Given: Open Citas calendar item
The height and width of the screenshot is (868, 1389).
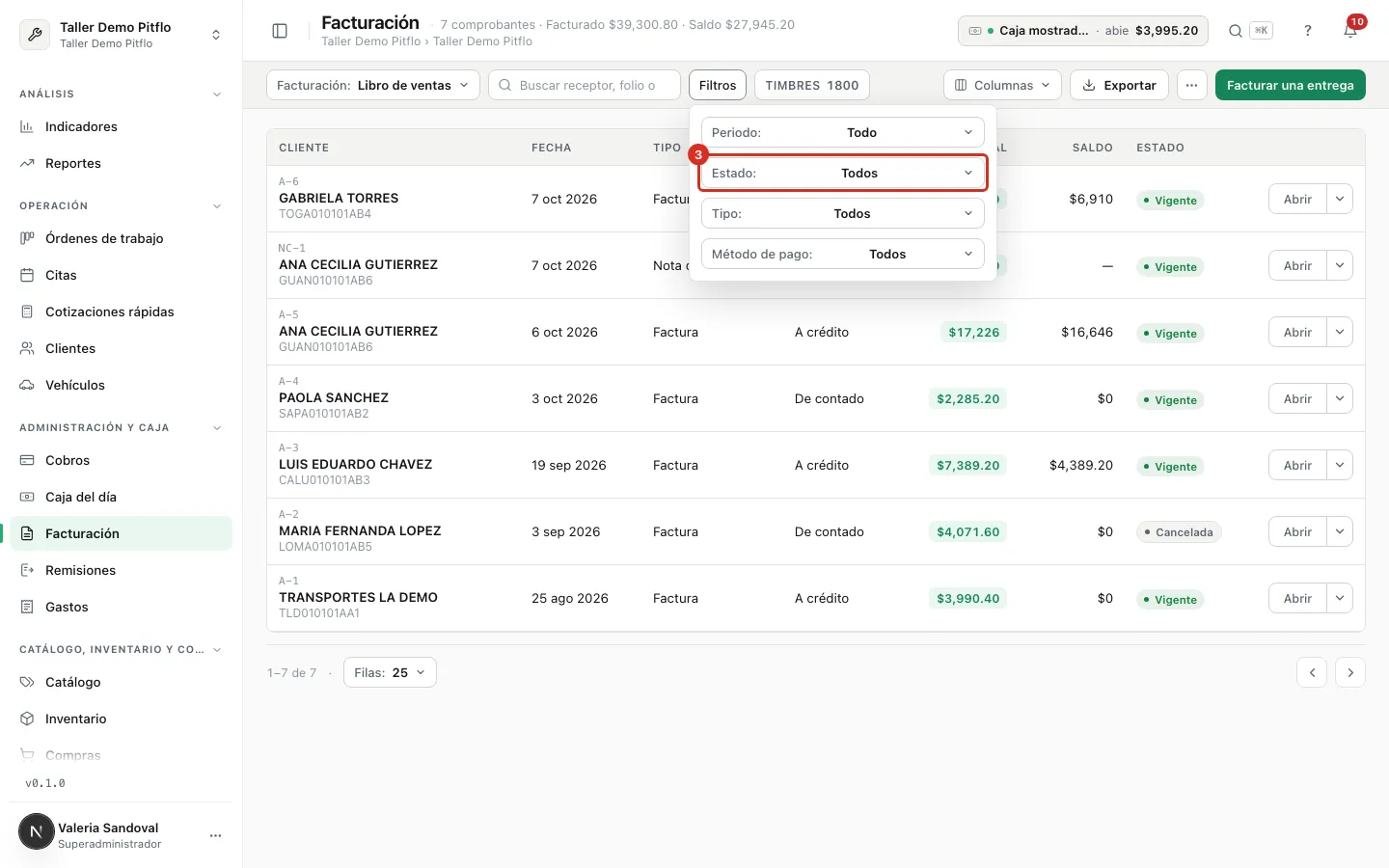Looking at the screenshot, I should [x=121, y=275].
